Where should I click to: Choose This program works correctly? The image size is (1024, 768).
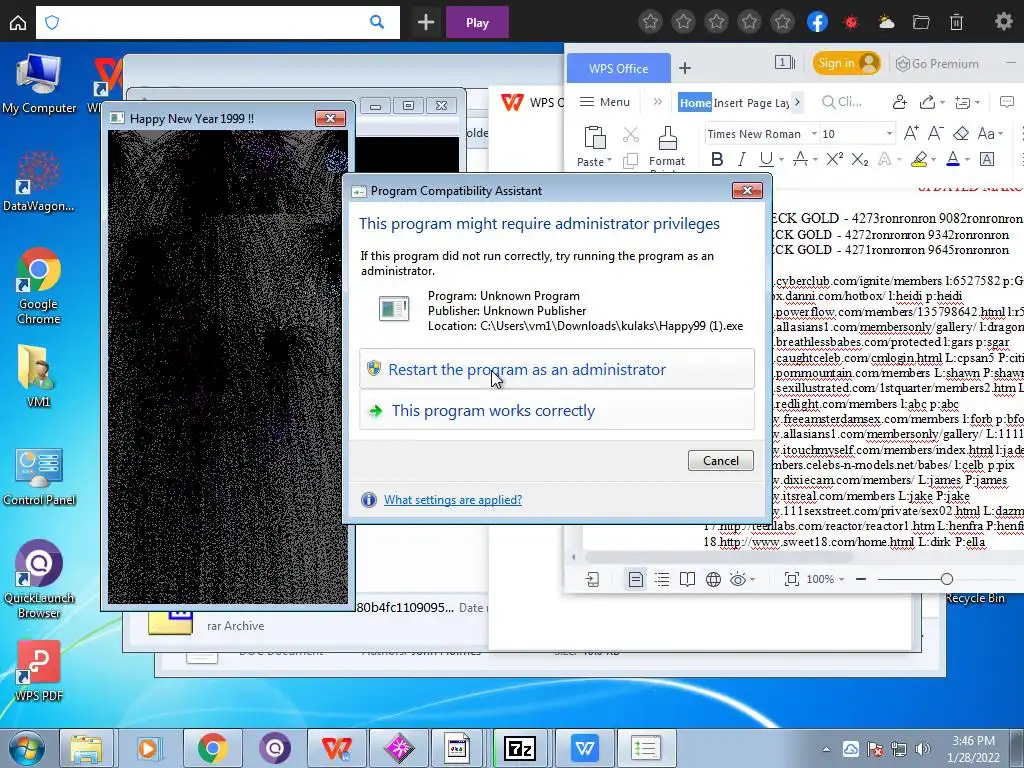pos(557,410)
